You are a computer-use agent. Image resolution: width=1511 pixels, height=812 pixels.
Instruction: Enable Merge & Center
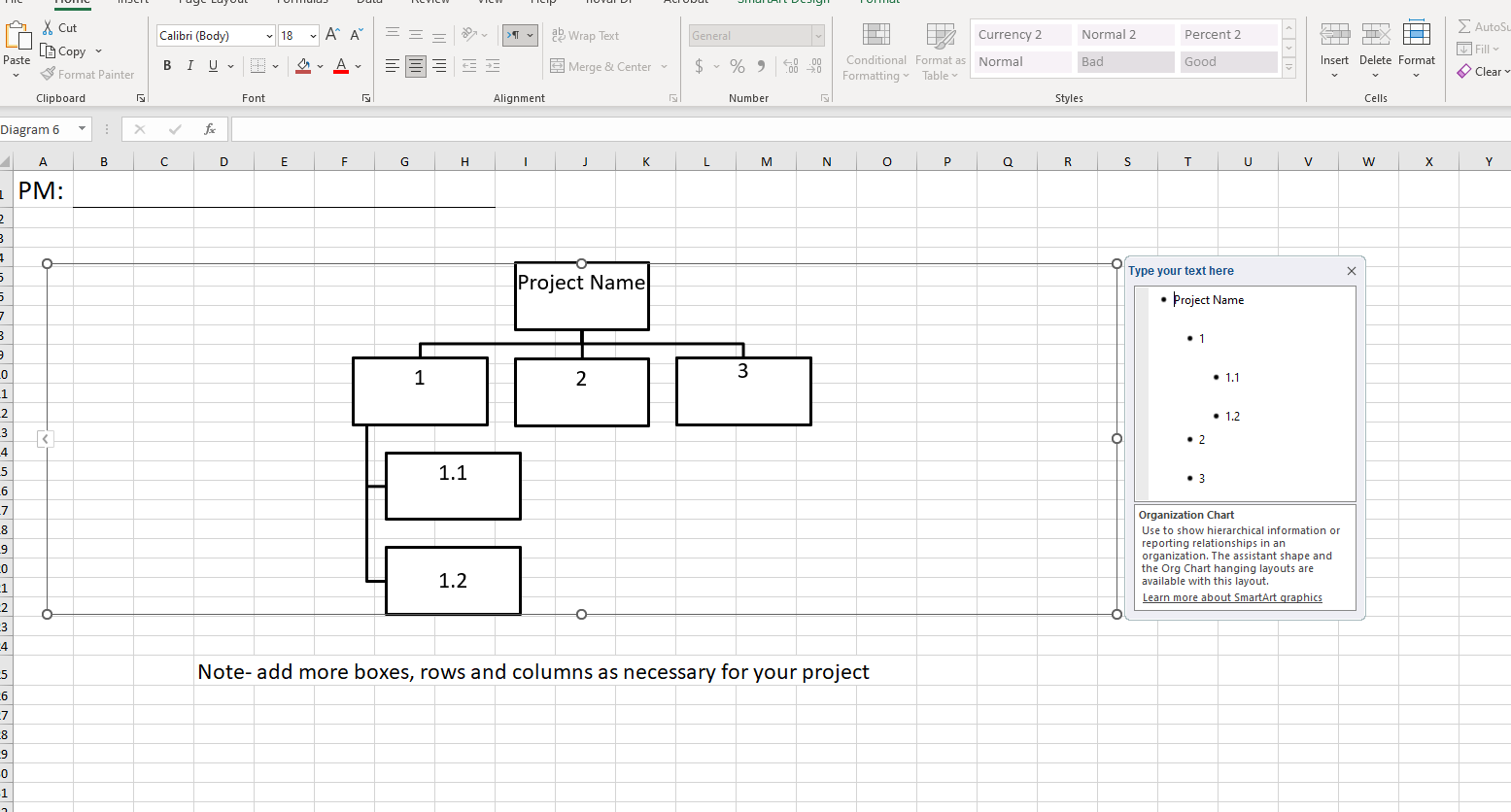coord(602,66)
